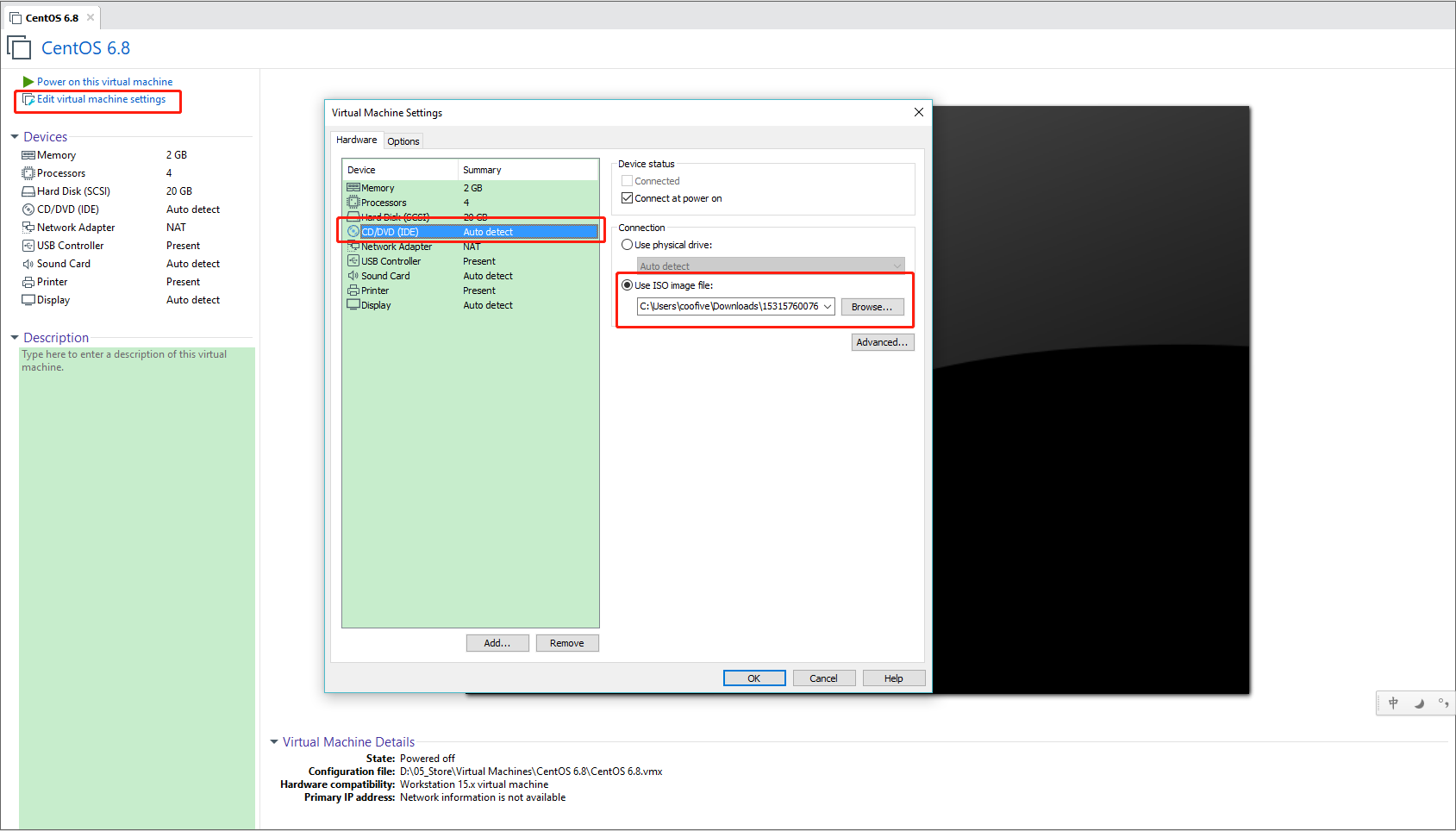The width and height of the screenshot is (1456, 831).
Task: Select the Memory icon in dialog device list
Action: pos(353,188)
